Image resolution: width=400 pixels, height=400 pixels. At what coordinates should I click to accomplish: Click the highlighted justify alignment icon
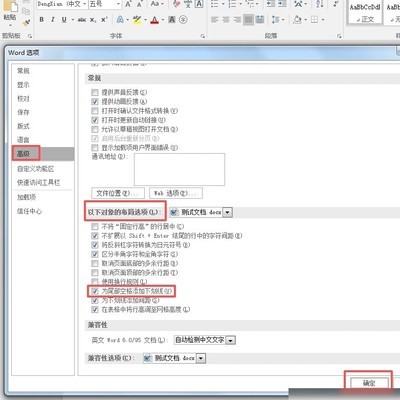tap(249, 20)
